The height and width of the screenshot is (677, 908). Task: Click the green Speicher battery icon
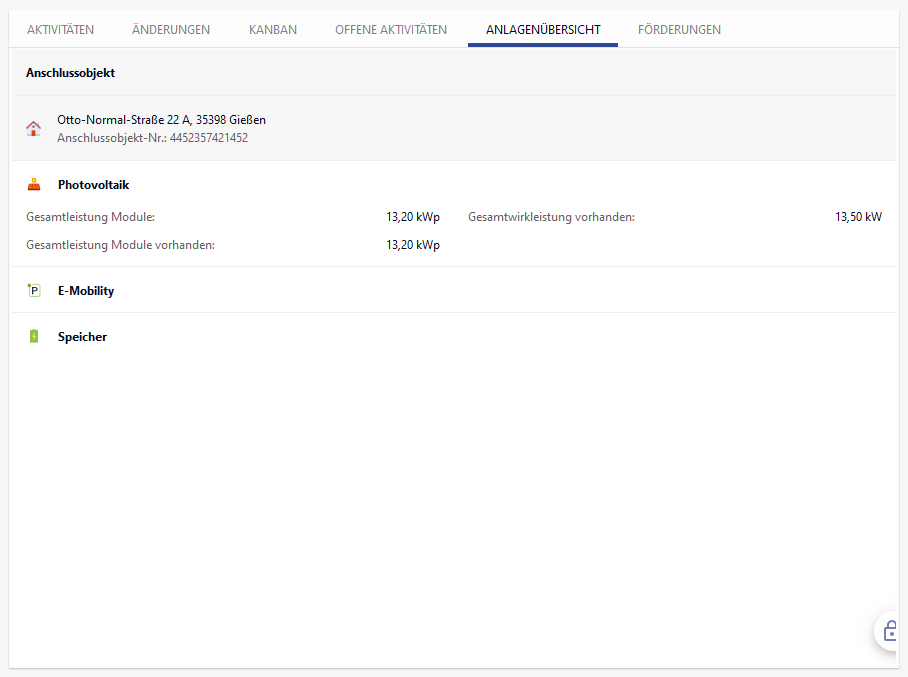pyautogui.click(x=34, y=337)
